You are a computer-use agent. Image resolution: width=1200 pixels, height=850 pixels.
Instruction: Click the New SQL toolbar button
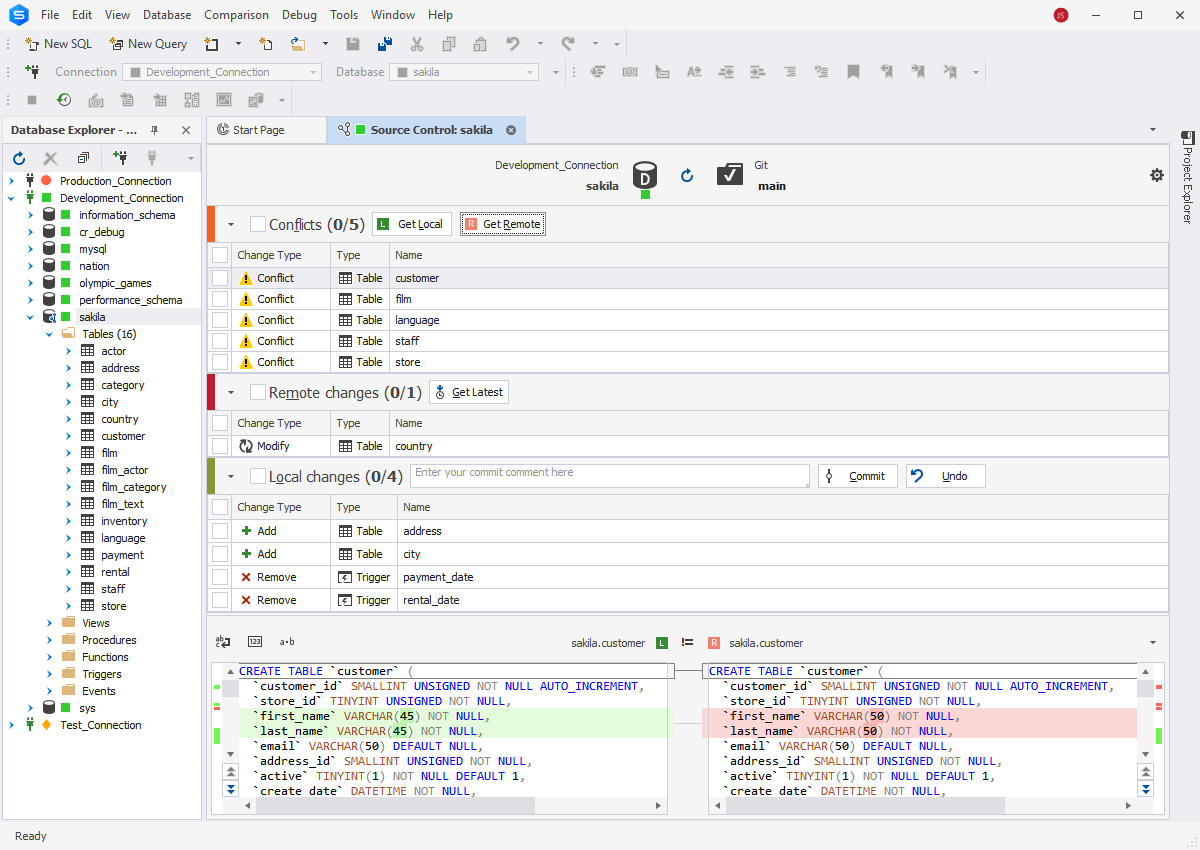point(58,44)
